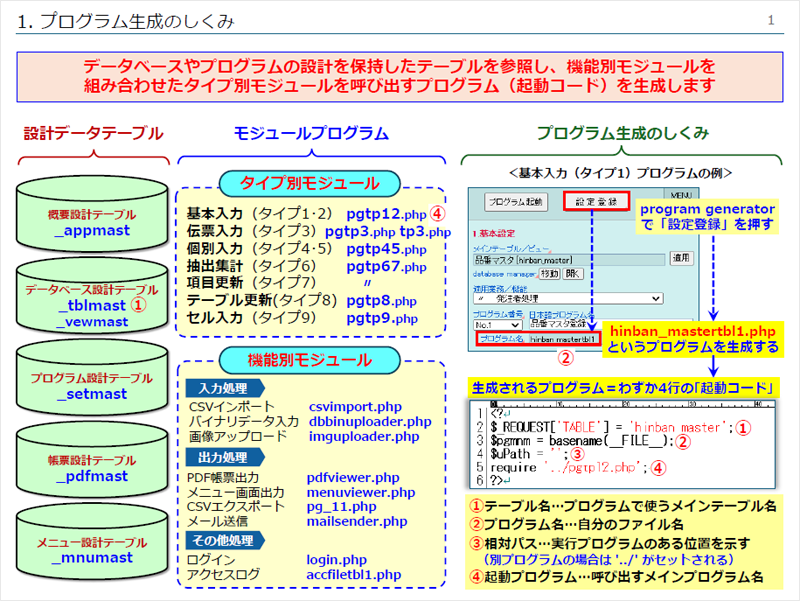Click the 設計データテーブル column heading
The image size is (800, 601).
[x=93, y=133]
